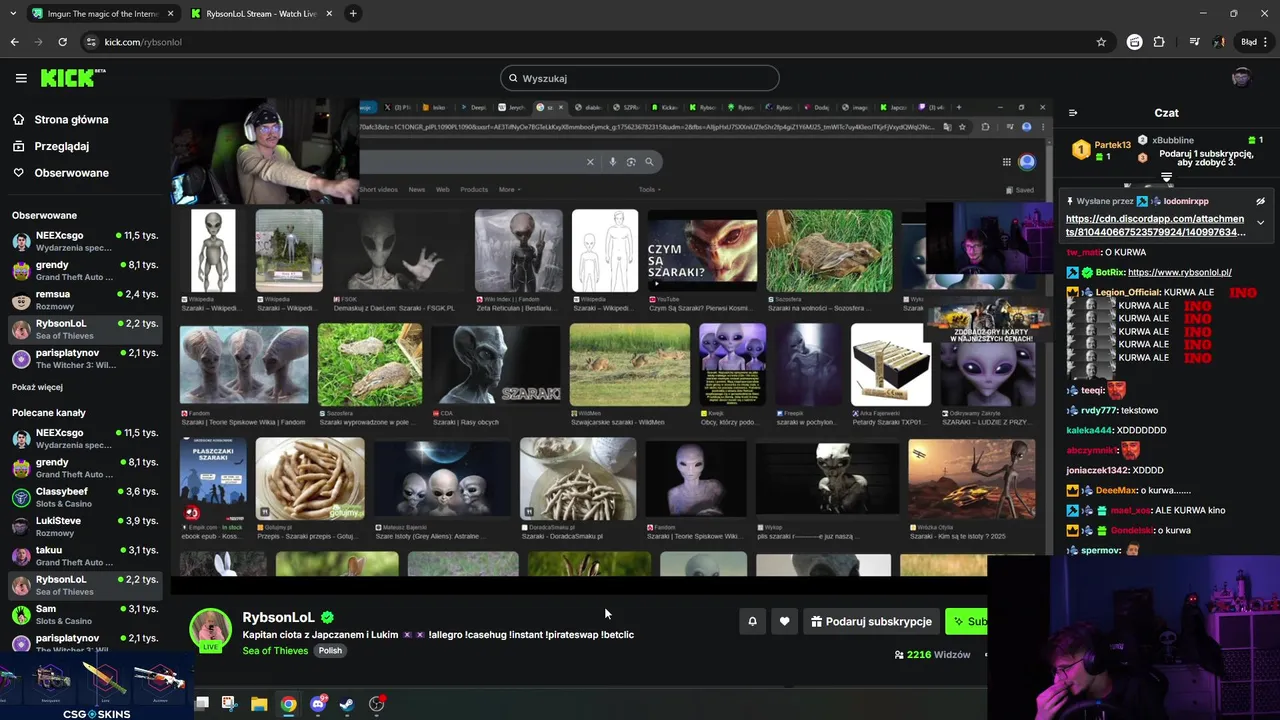Screen dimensions: 1280x720
Task: Focus the Wyszukaj search field
Action: click(x=640, y=78)
